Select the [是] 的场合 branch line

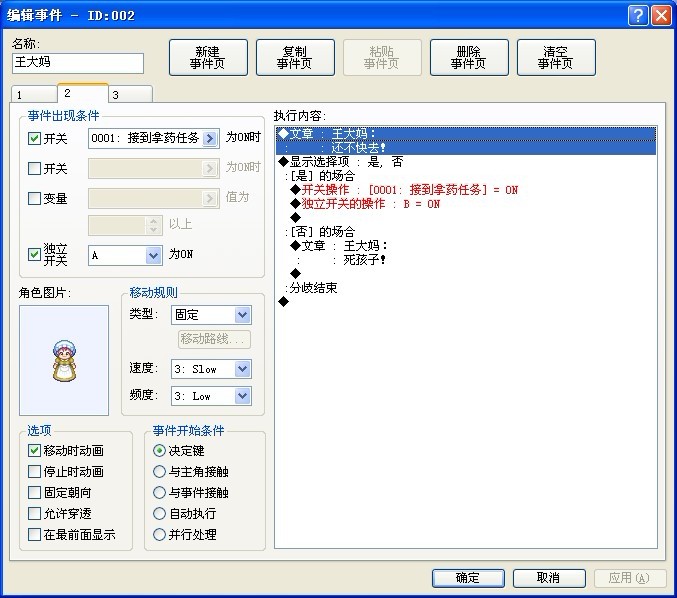(466, 176)
